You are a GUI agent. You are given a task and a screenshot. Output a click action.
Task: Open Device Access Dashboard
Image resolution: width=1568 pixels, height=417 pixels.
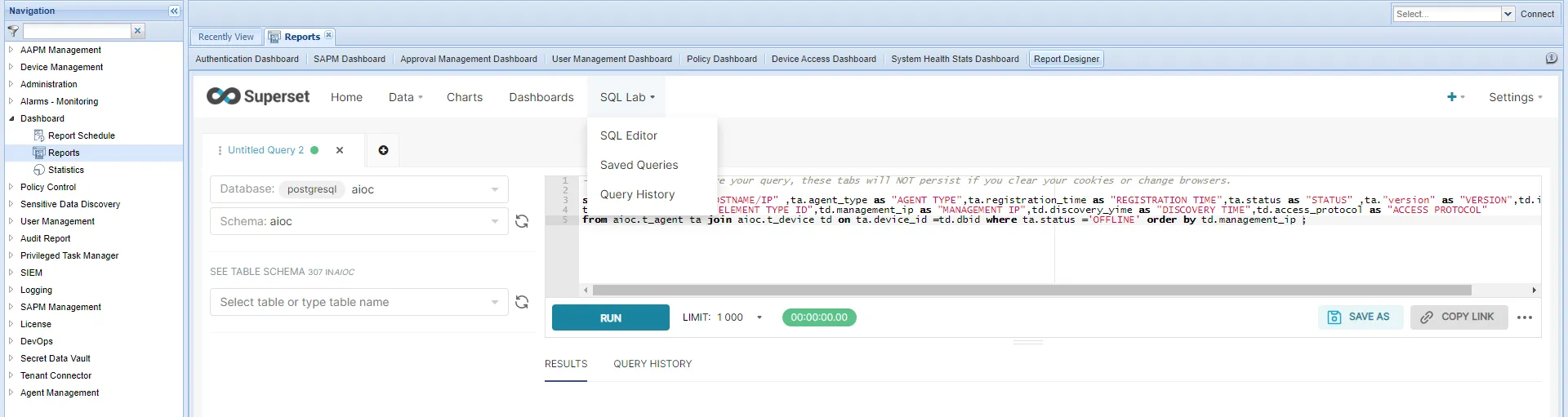click(824, 59)
